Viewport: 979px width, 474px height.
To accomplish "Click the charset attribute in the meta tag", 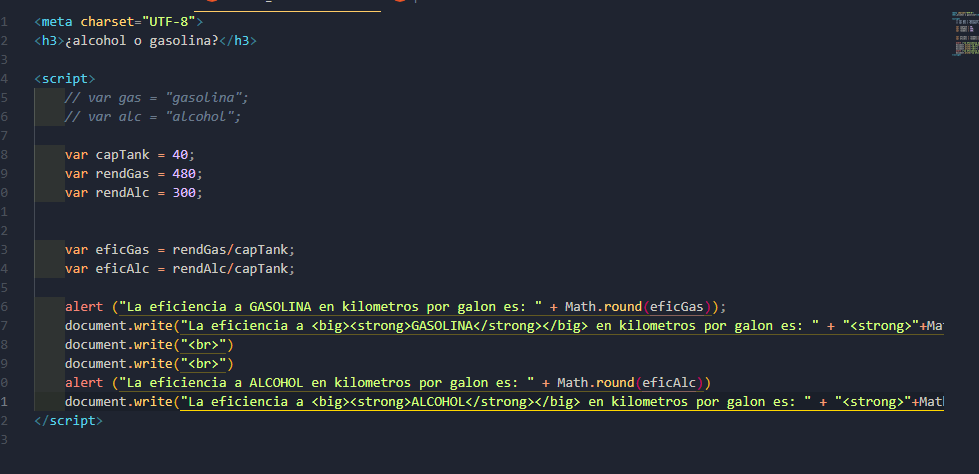I will click(107, 22).
